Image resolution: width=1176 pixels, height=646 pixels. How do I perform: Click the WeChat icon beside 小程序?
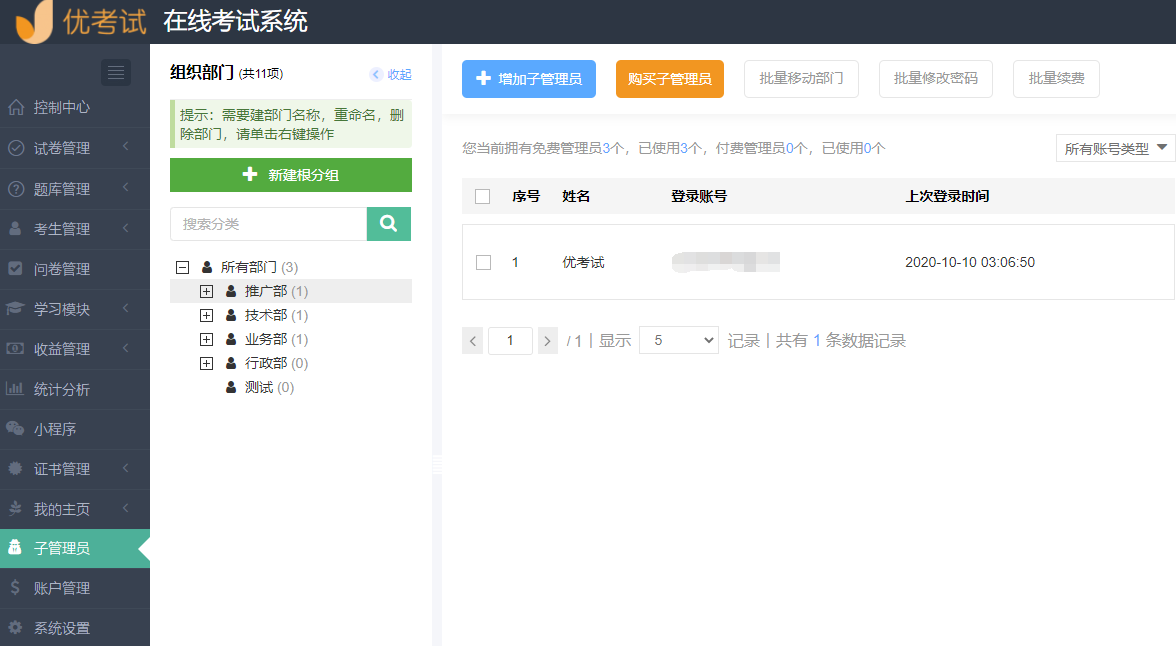(x=15, y=428)
